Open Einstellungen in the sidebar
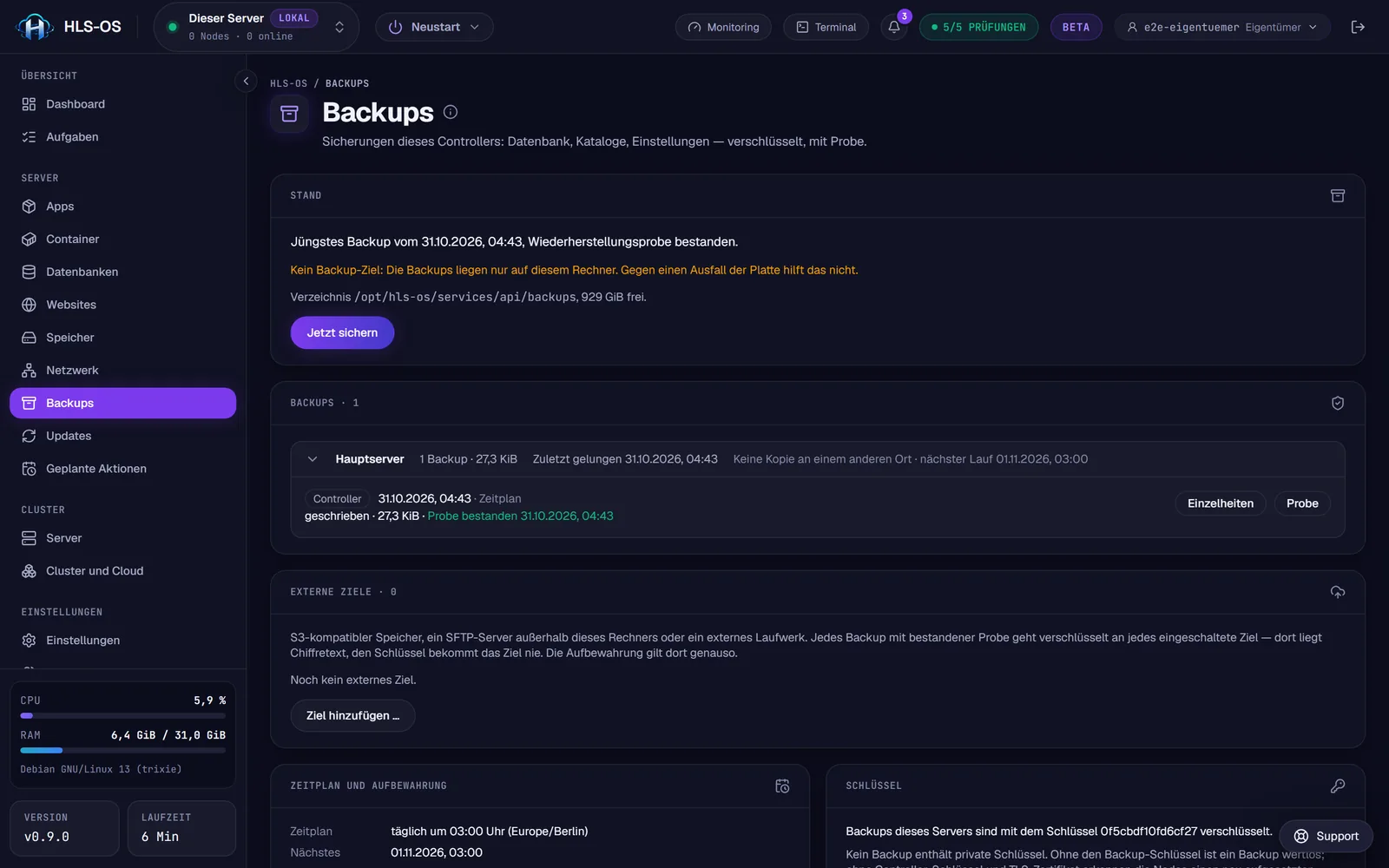The image size is (1389, 868). (x=122, y=641)
